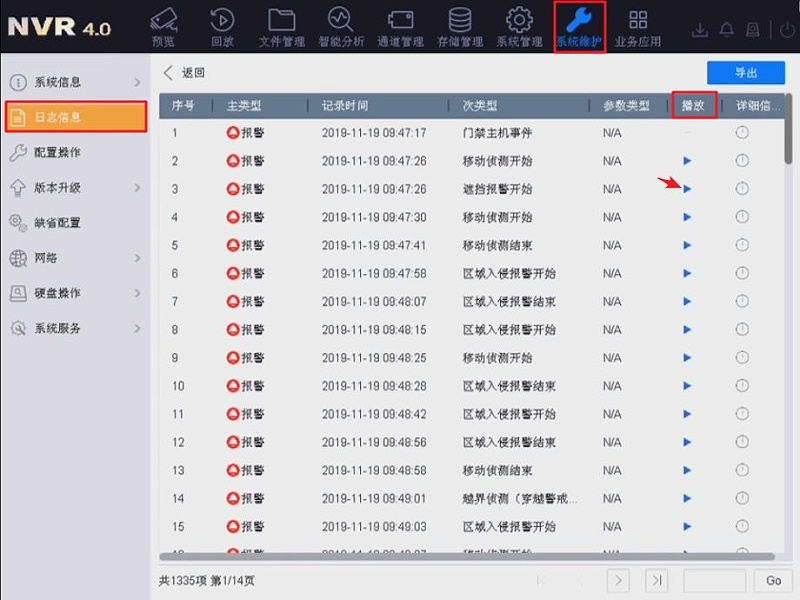Open 业务应用 (Business Application)
Image resolution: width=800 pixels, height=600 pixels.
(636, 25)
